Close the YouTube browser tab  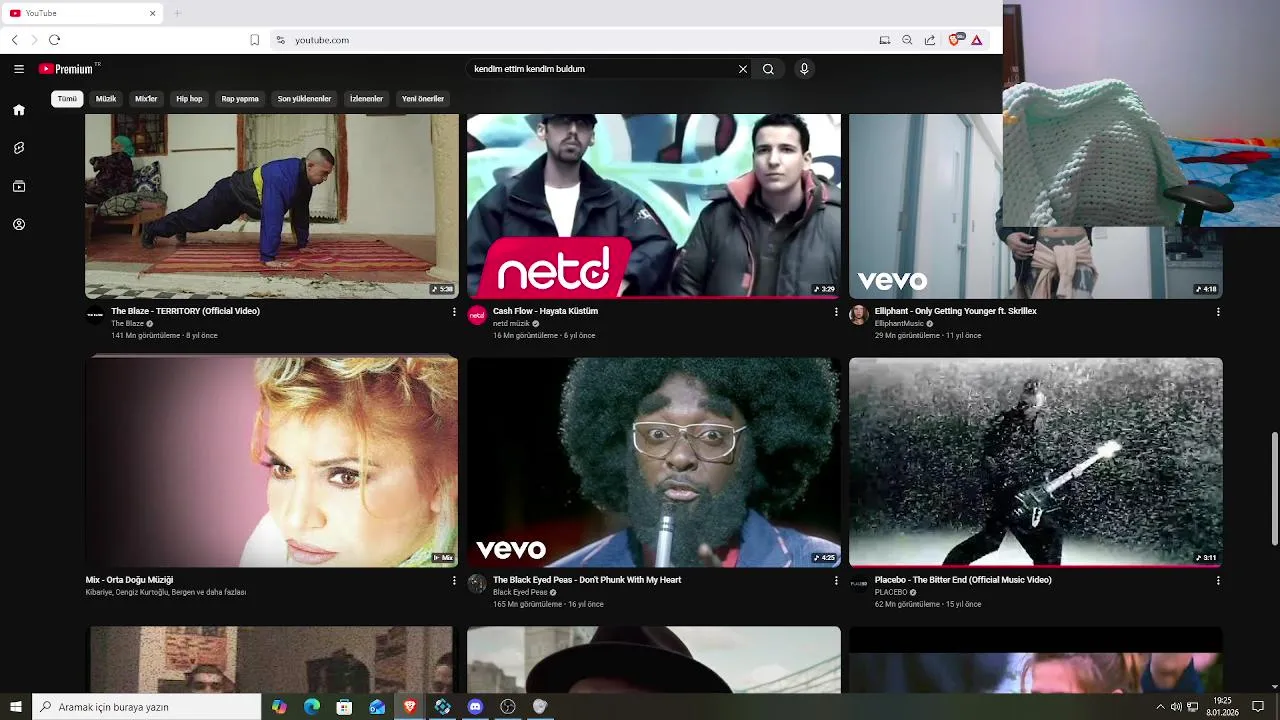[x=153, y=13]
